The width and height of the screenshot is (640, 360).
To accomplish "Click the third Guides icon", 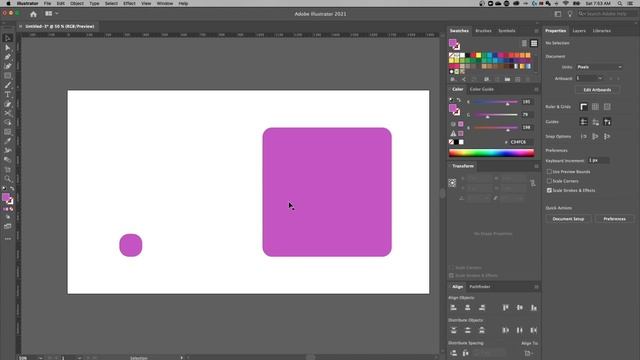I will pos(607,122).
